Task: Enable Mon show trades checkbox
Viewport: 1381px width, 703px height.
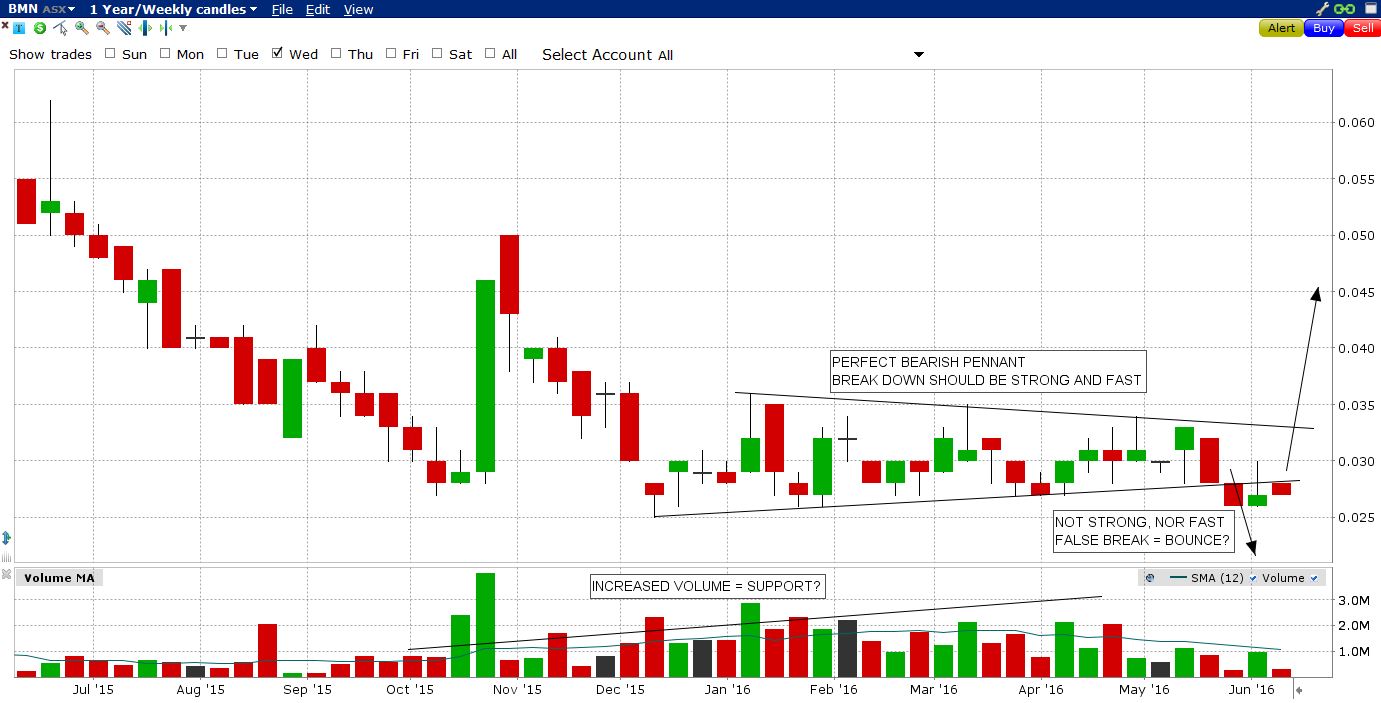Action: coord(165,54)
